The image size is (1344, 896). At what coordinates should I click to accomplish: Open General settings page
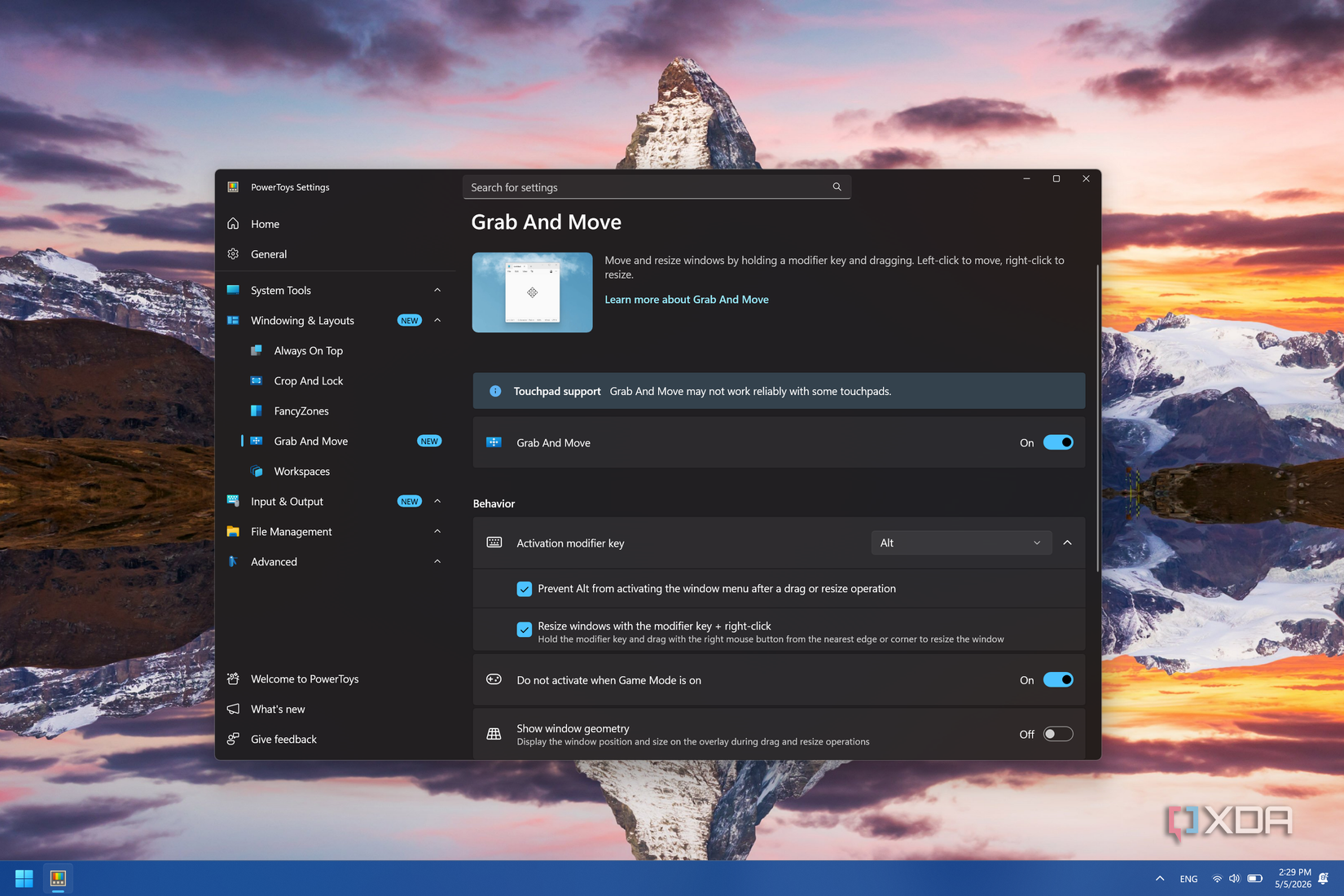(x=336, y=254)
